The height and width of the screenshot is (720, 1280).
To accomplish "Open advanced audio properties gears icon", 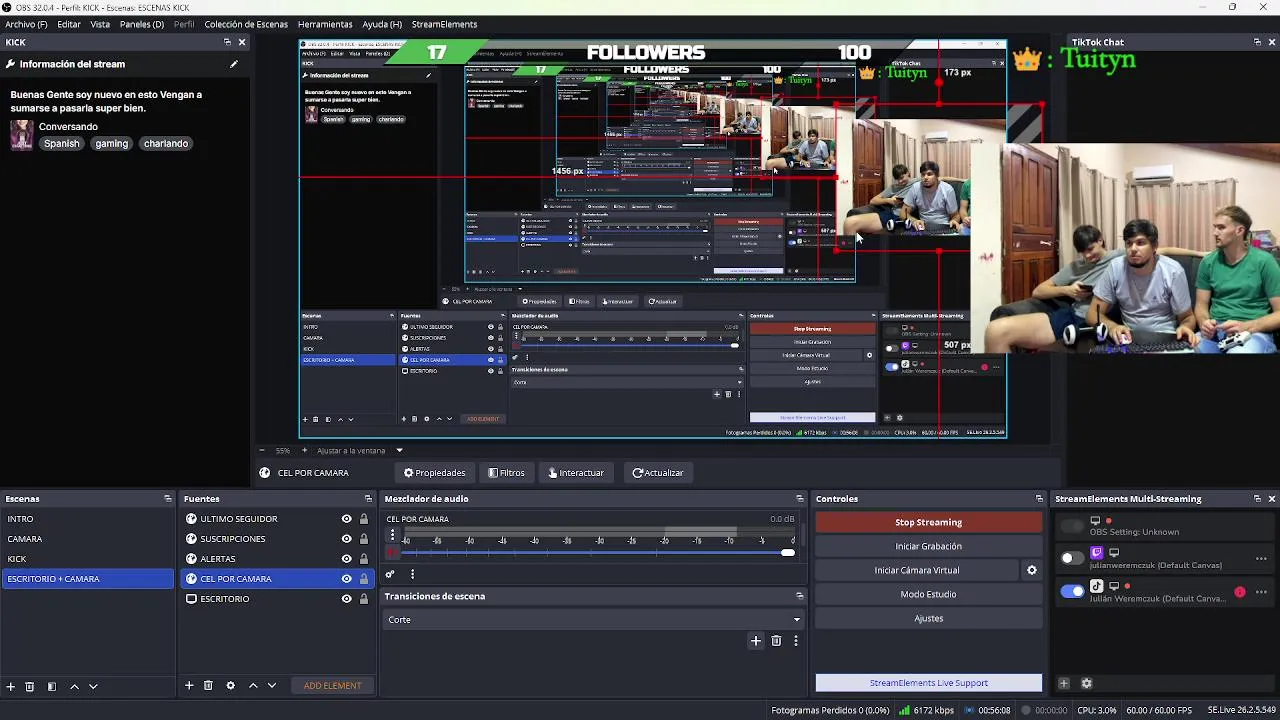I will tap(390, 574).
